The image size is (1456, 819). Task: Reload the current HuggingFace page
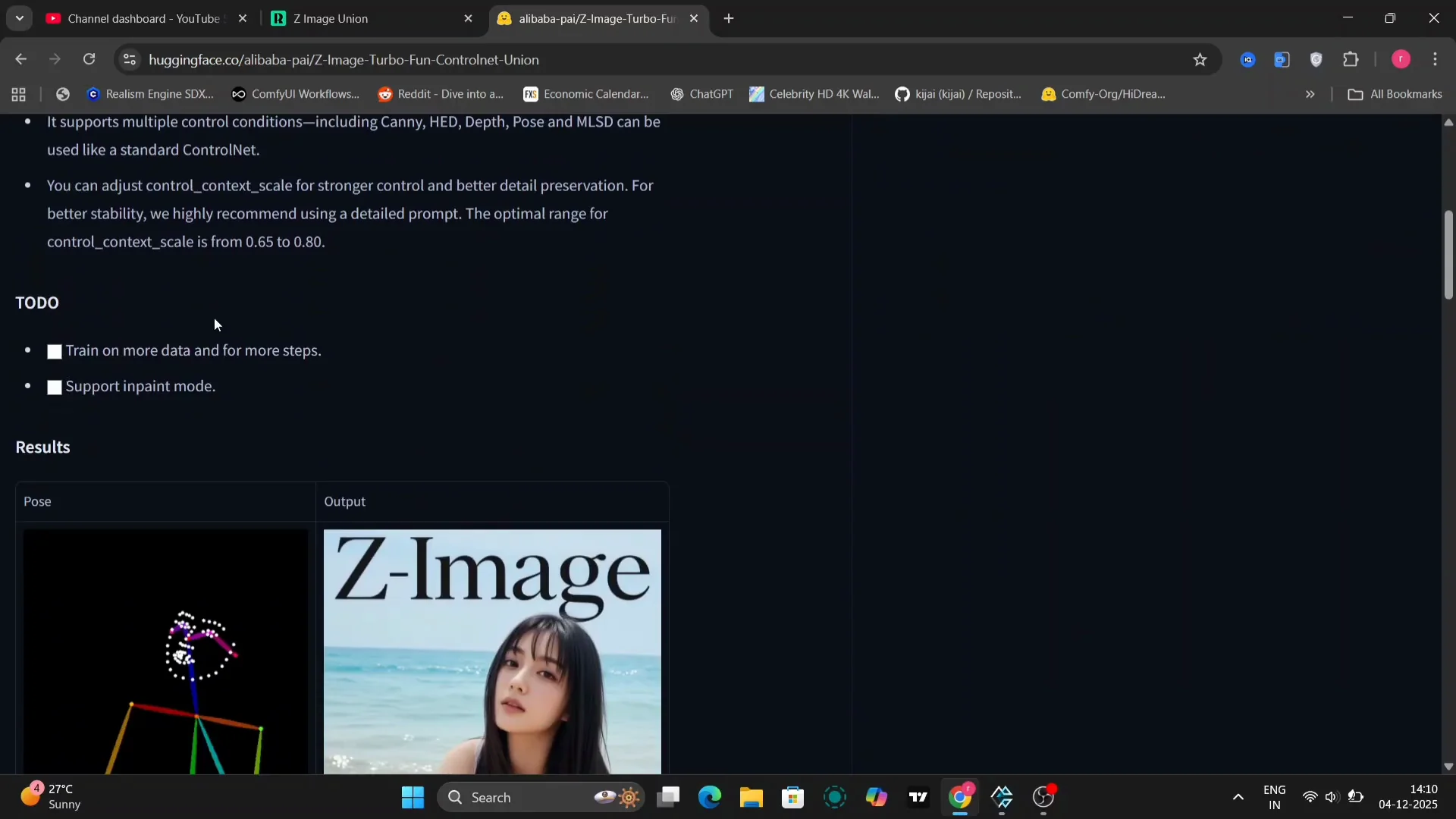tap(89, 59)
